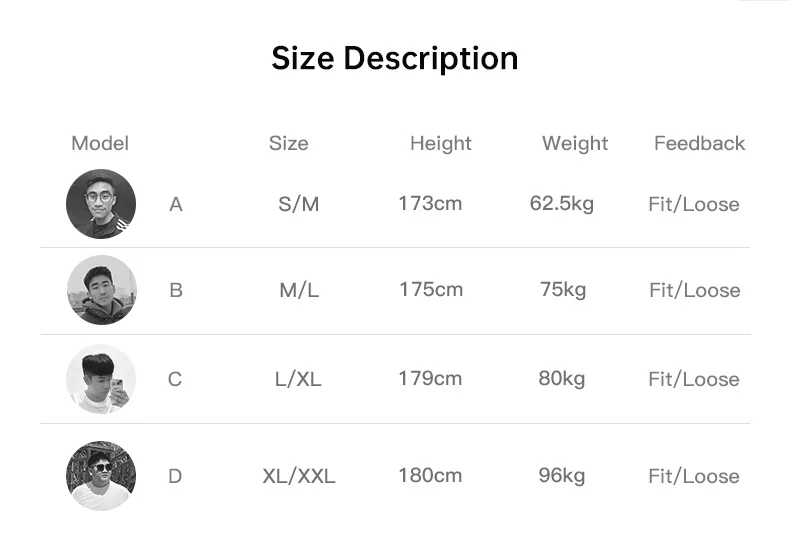Select the S/M size cell
The width and height of the screenshot is (790, 537).
click(298, 204)
